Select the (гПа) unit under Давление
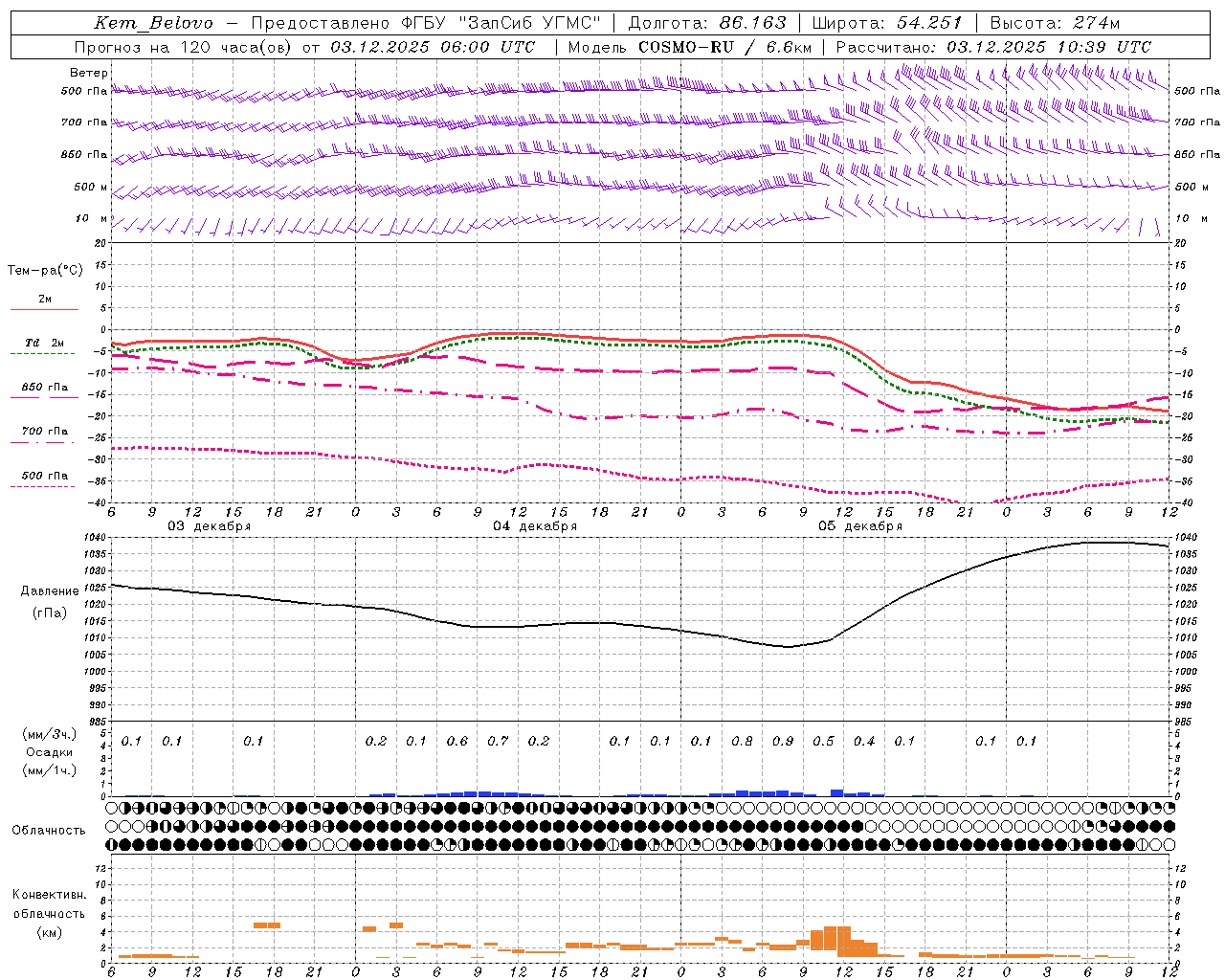Screen dimensions: 1225x980 click(x=49, y=612)
